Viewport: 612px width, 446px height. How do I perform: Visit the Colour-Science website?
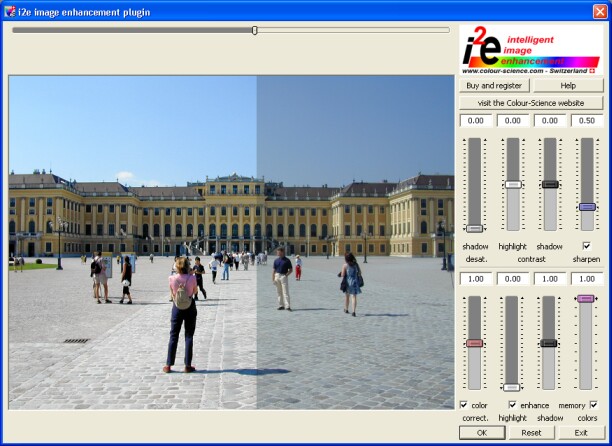pos(531,103)
